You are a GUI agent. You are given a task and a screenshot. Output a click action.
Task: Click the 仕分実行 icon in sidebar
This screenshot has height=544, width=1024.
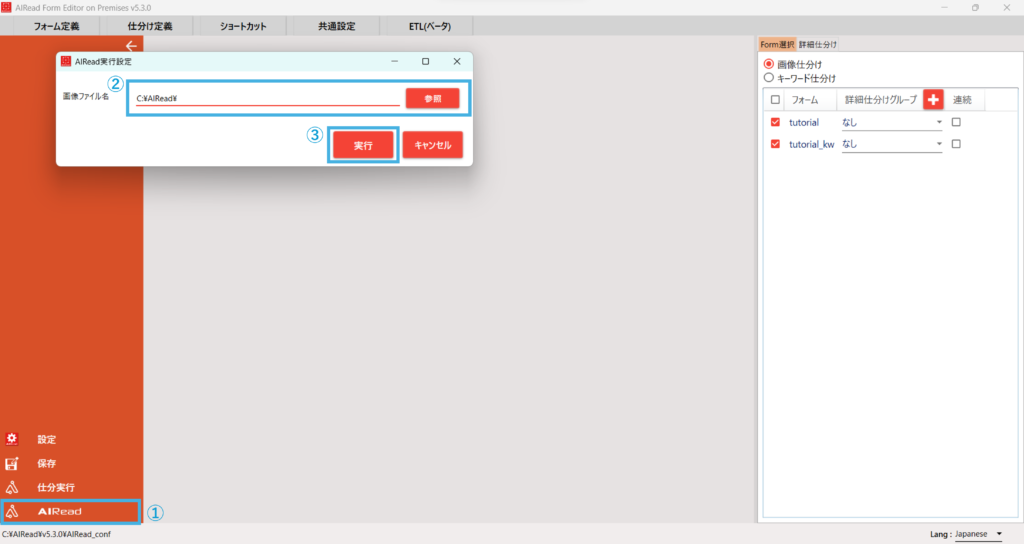click(12, 488)
